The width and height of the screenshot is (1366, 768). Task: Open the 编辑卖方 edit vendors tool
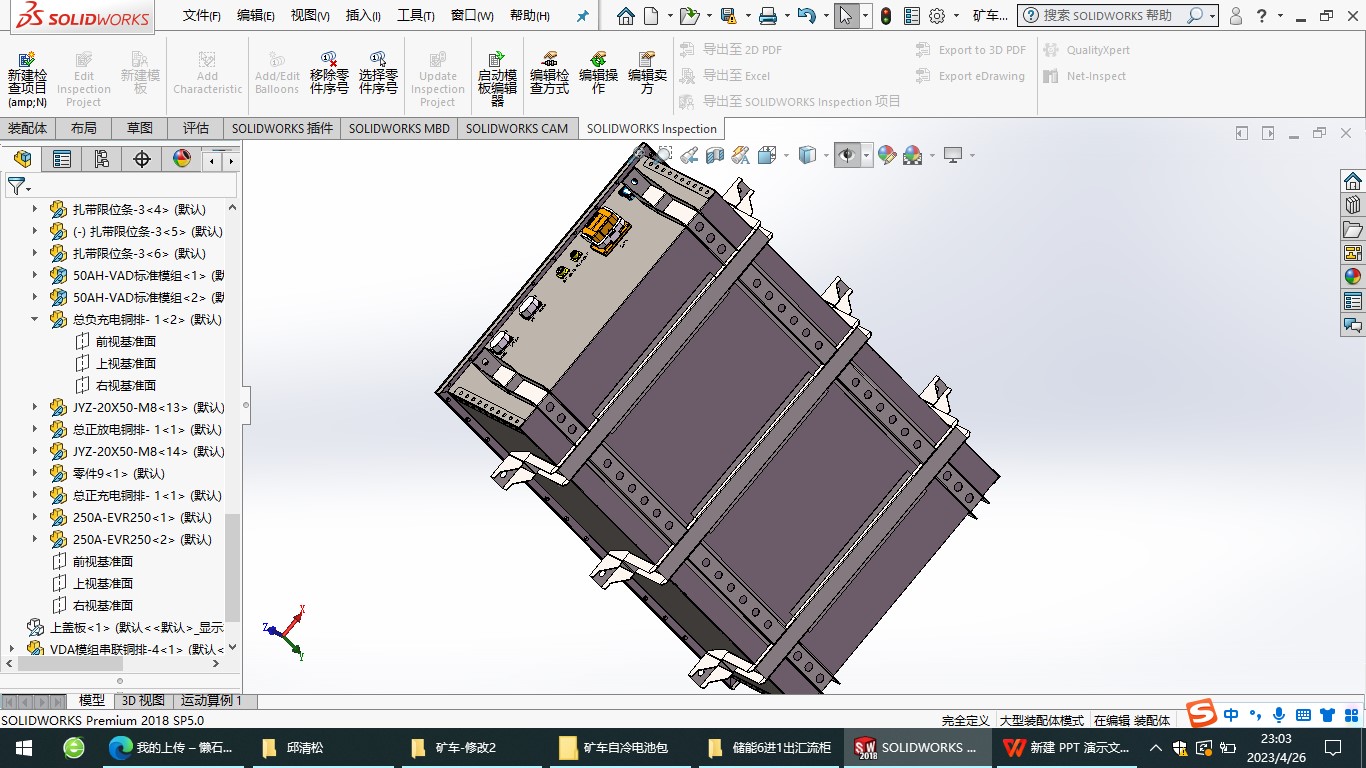(647, 73)
